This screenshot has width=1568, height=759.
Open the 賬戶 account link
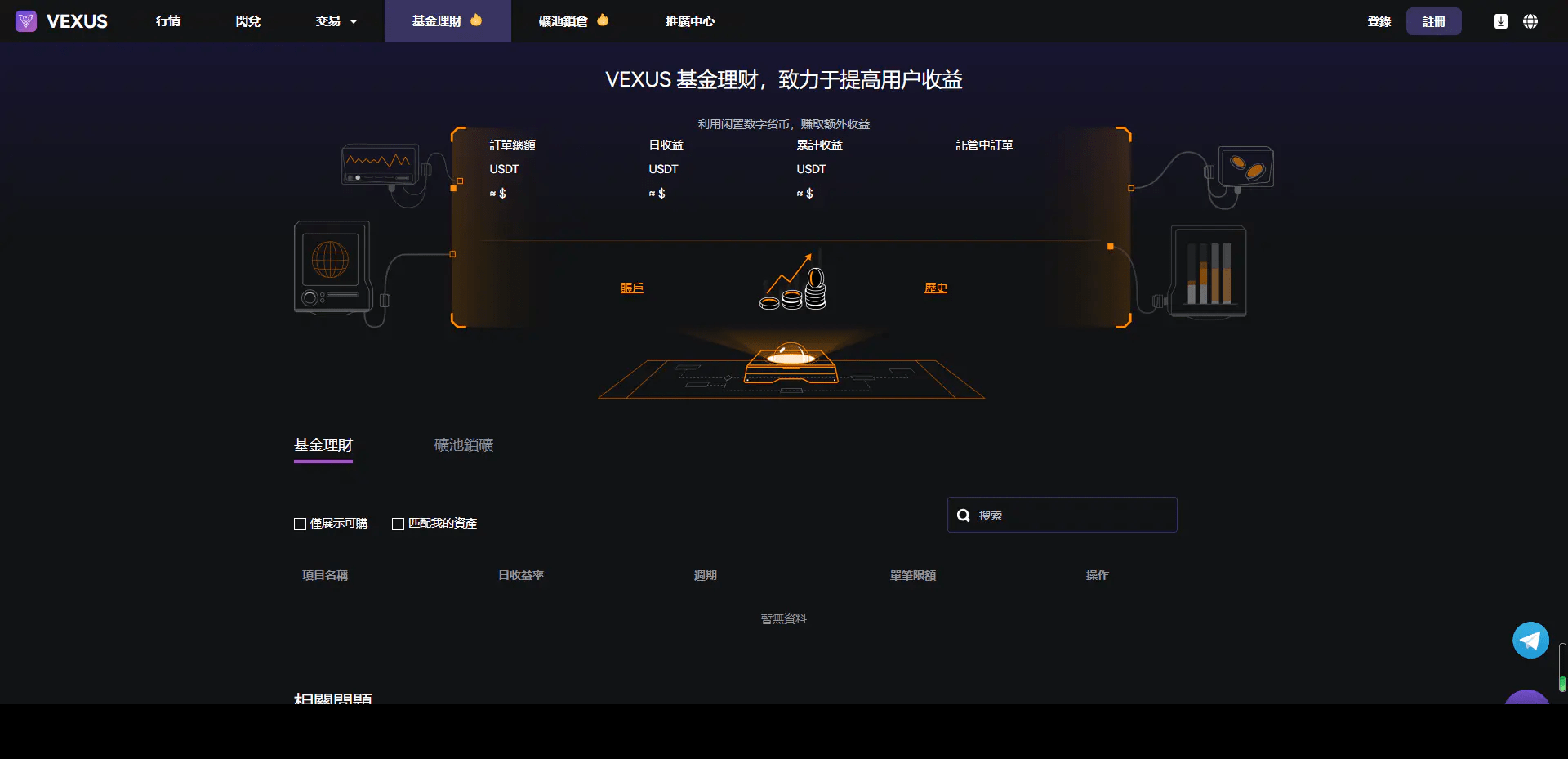[x=632, y=288]
